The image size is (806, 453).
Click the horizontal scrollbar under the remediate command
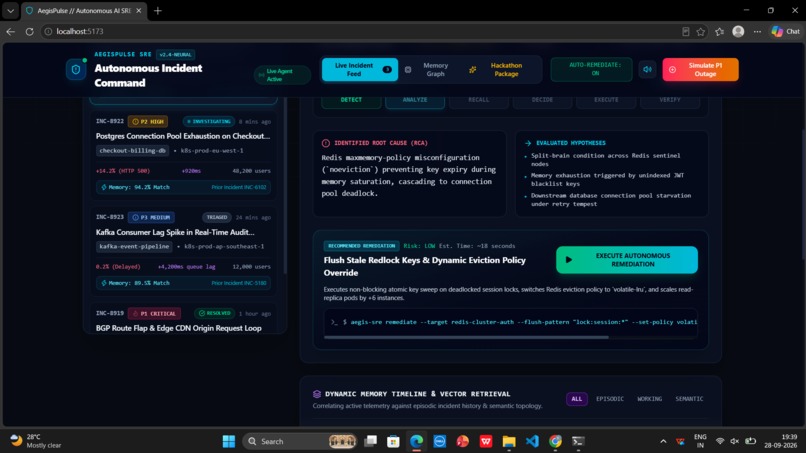pos(466,337)
